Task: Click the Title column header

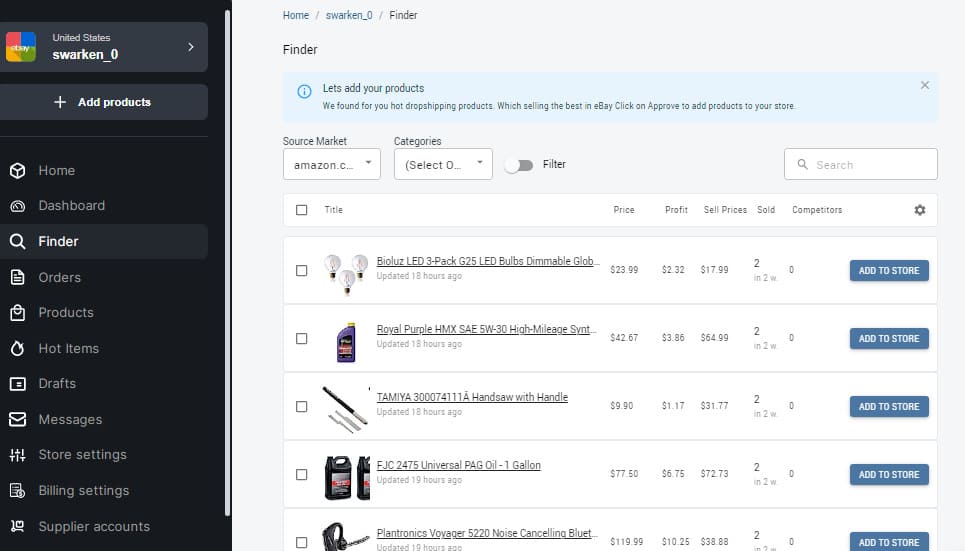Action: click(x=334, y=210)
